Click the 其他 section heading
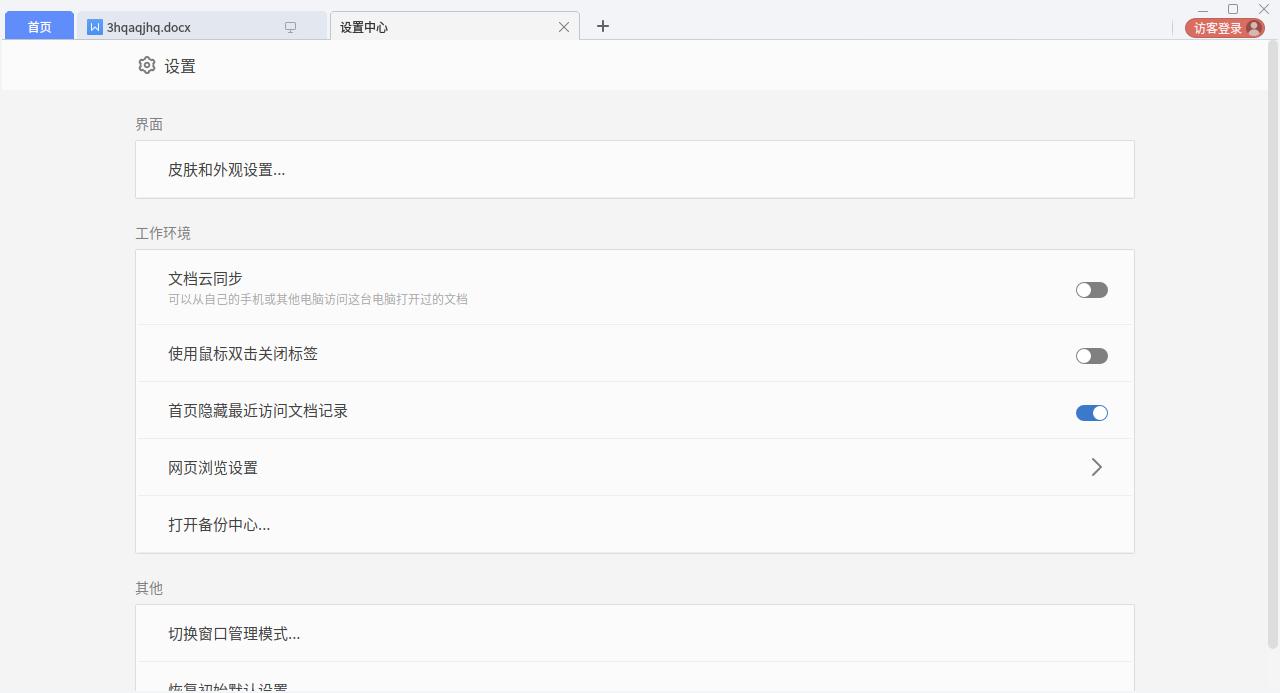The image size is (1280, 693). 149,588
